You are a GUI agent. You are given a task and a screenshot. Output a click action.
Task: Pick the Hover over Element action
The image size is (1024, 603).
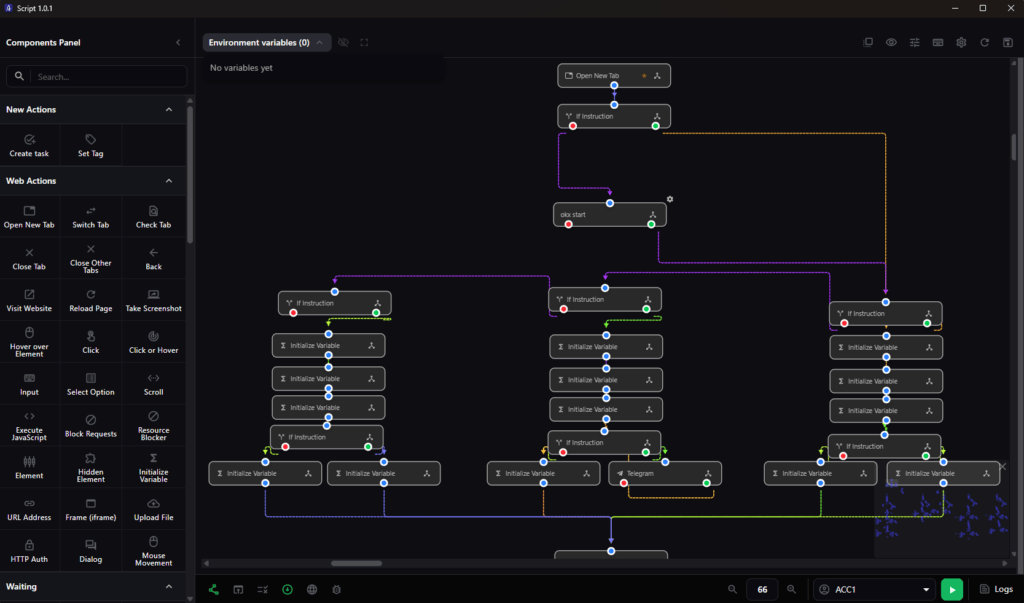pos(29,342)
